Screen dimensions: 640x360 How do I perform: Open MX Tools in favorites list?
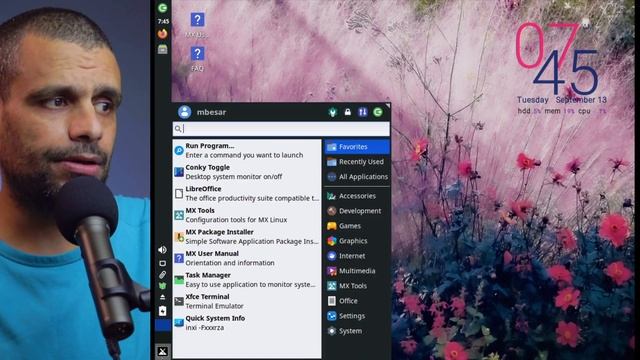click(247, 215)
